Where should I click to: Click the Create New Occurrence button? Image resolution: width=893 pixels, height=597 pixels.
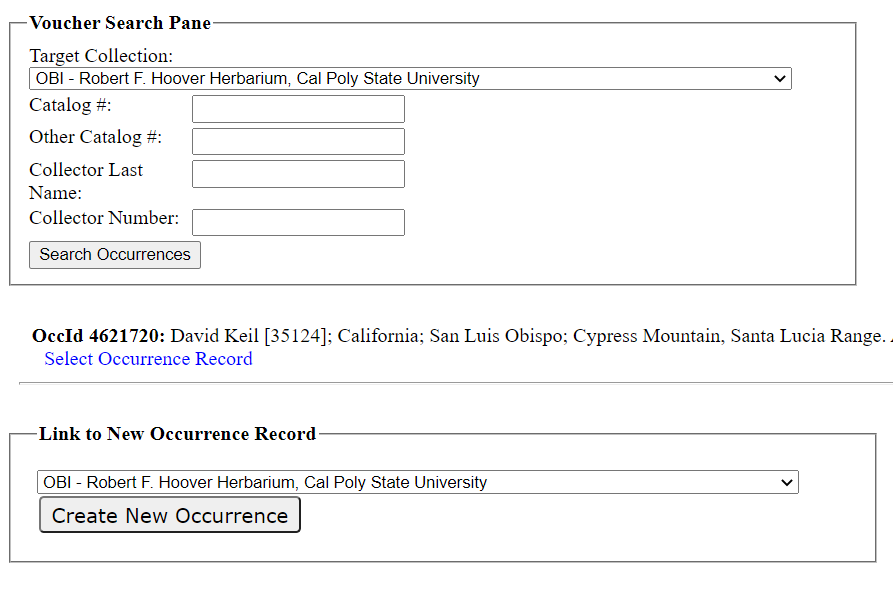tap(170, 515)
